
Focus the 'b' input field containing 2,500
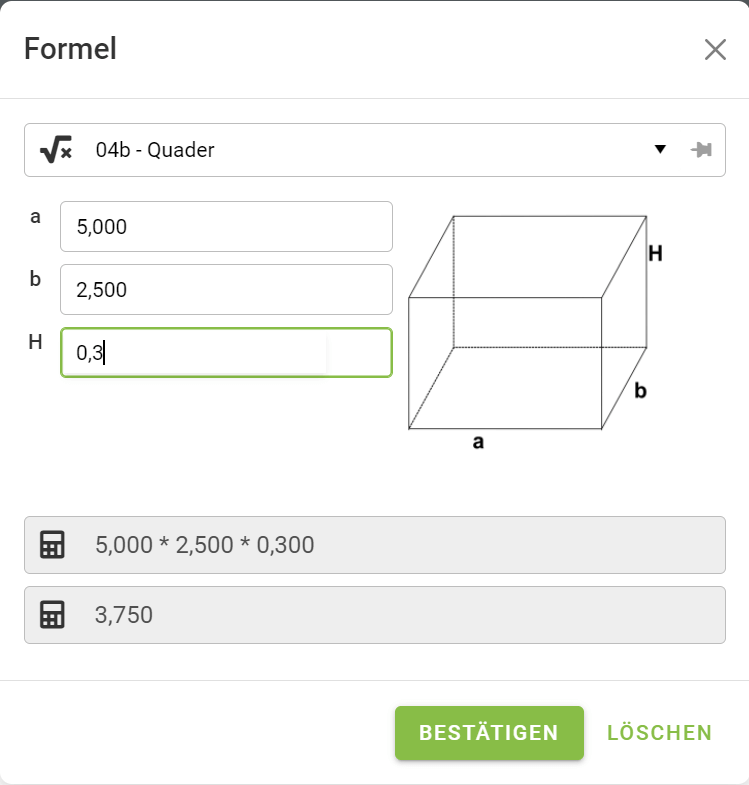point(226,290)
